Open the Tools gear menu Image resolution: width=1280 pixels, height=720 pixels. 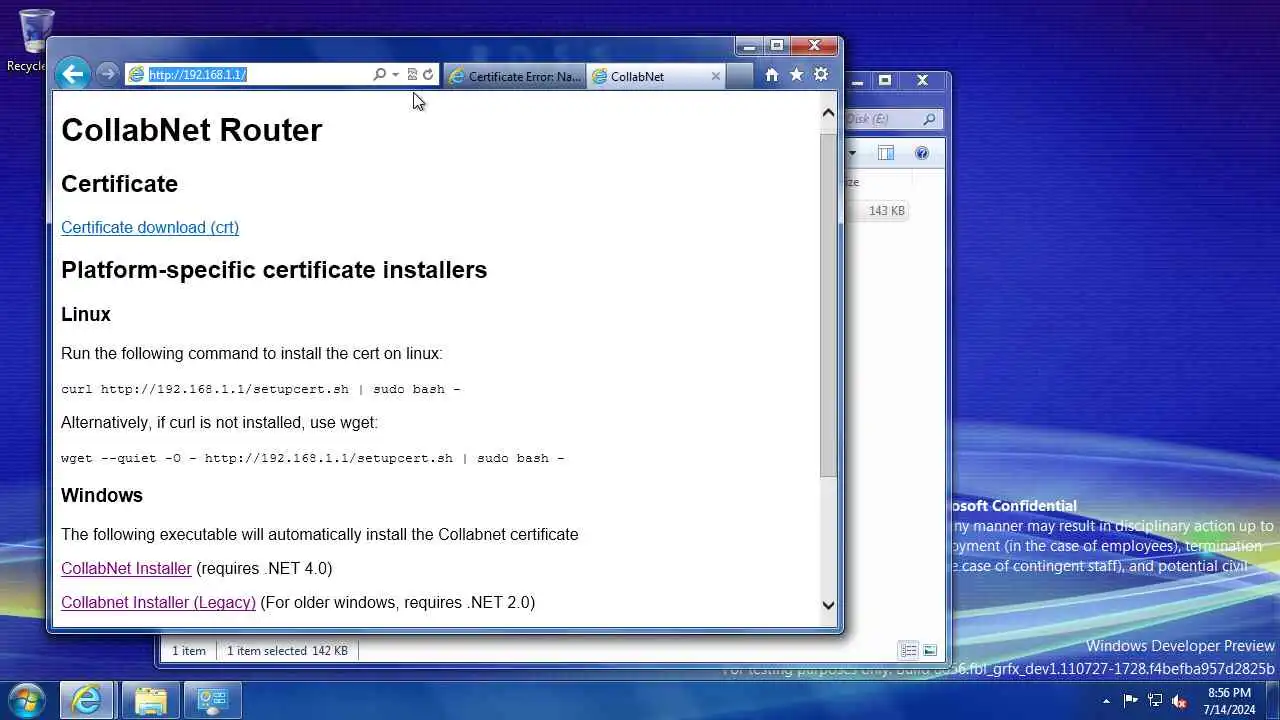click(x=821, y=75)
